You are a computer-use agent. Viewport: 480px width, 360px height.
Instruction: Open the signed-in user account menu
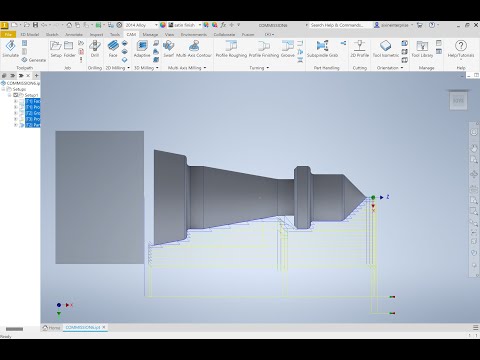(x=394, y=25)
